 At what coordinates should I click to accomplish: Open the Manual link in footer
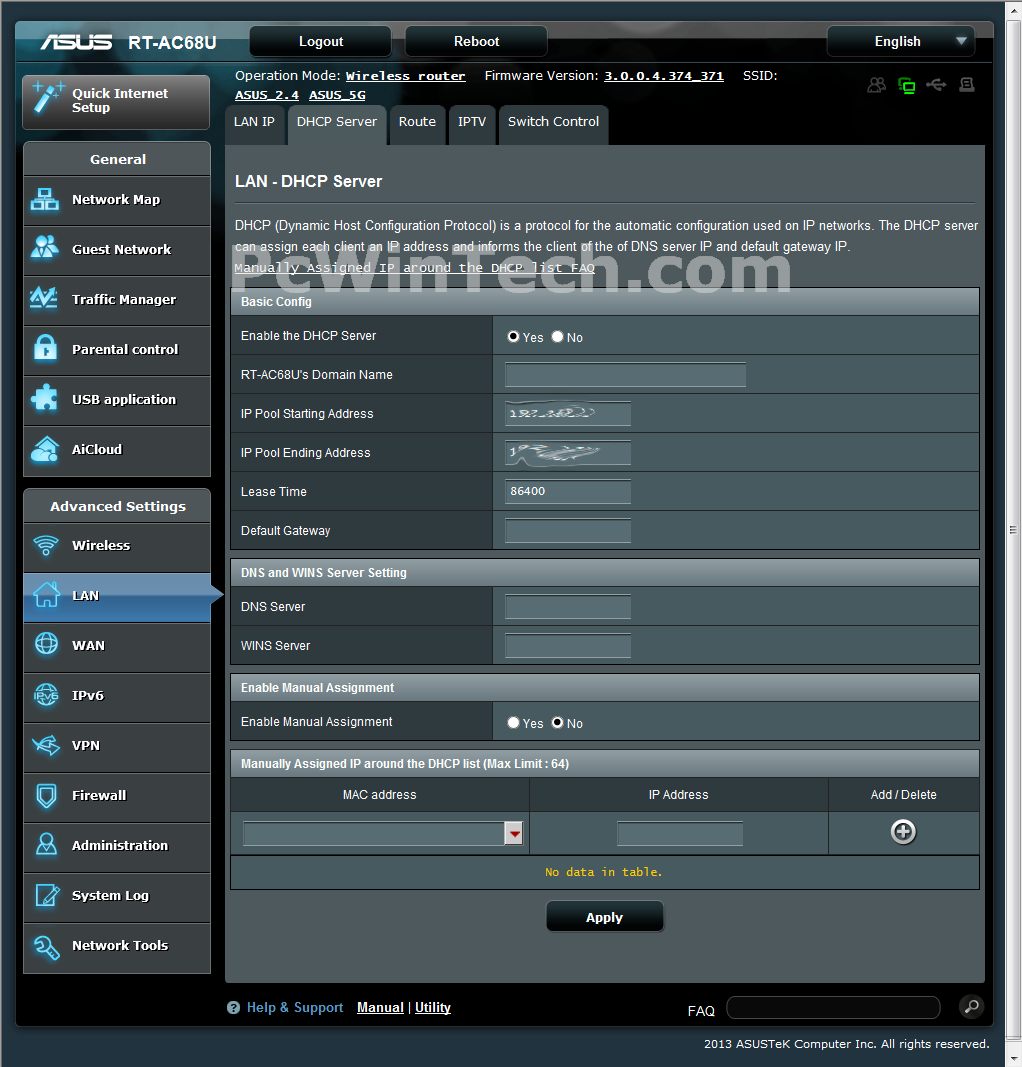click(380, 1008)
